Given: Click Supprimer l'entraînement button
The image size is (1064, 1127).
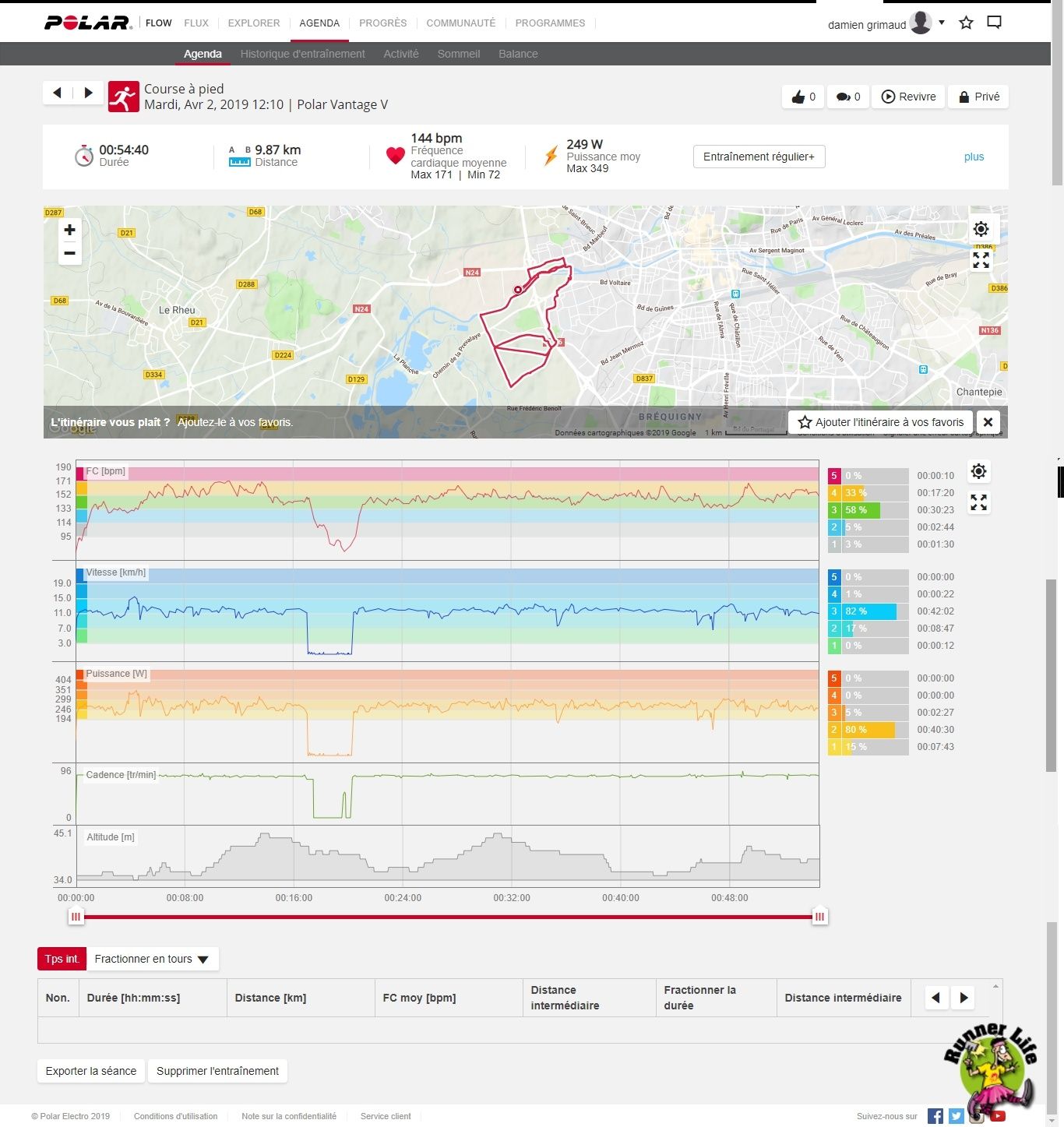Looking at the screenshot, I should pos(217,1071).
